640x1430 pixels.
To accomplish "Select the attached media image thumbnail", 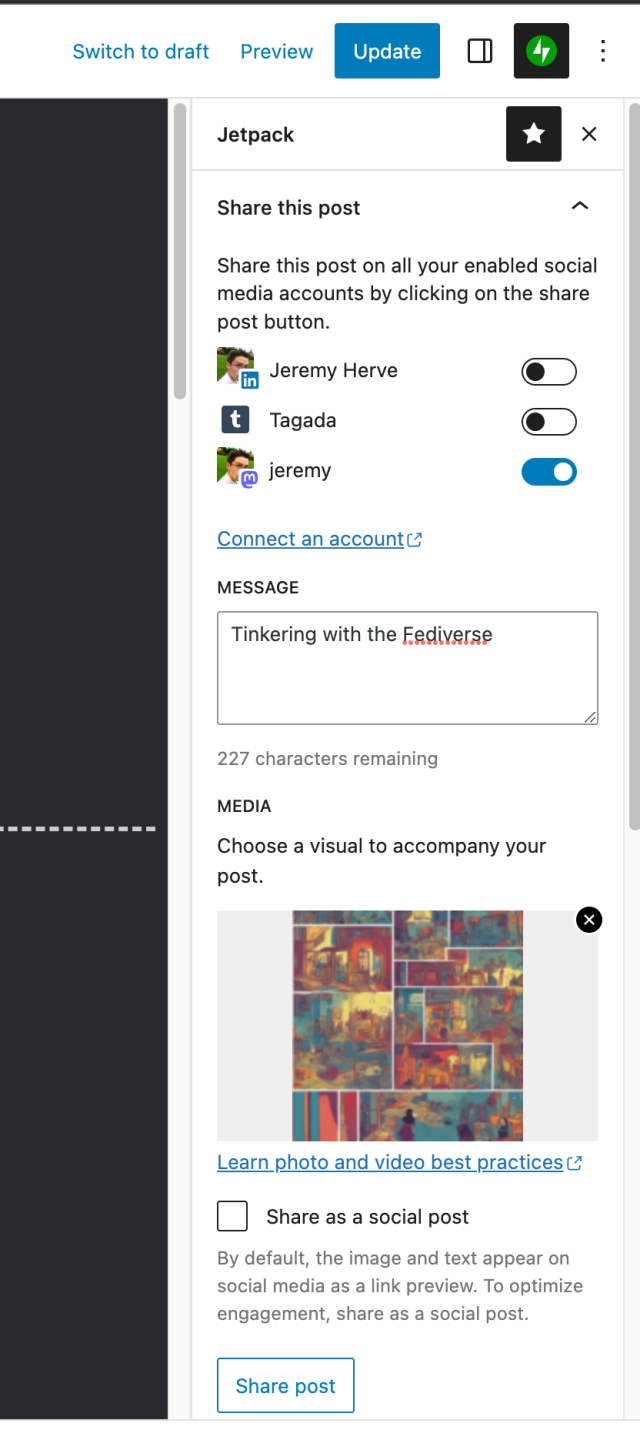I will tap(405, 1025).
